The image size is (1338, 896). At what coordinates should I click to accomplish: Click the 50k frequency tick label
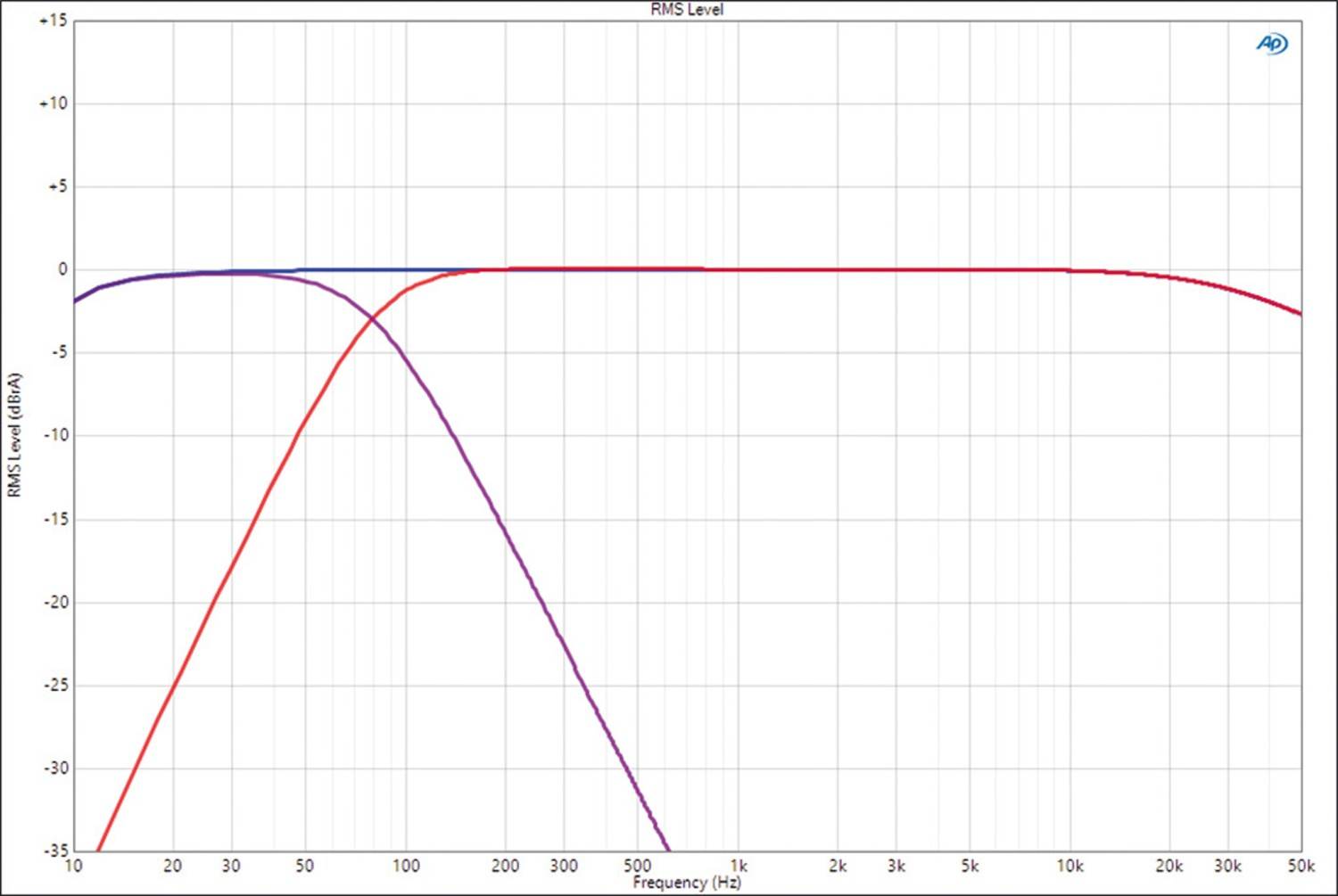1300,866
